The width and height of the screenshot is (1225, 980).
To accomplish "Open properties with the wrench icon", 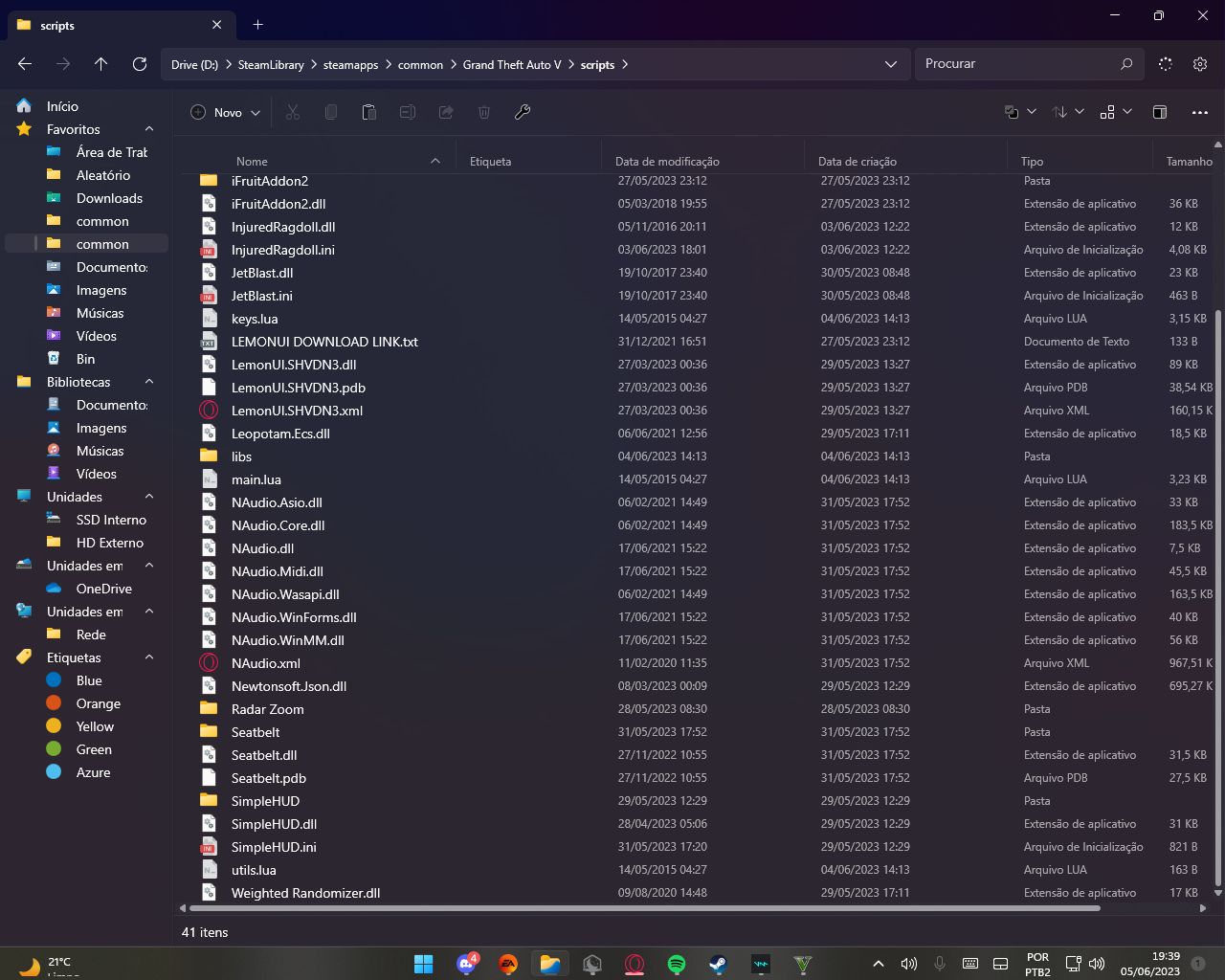I will pyautogui.click(x=523, y=112).
